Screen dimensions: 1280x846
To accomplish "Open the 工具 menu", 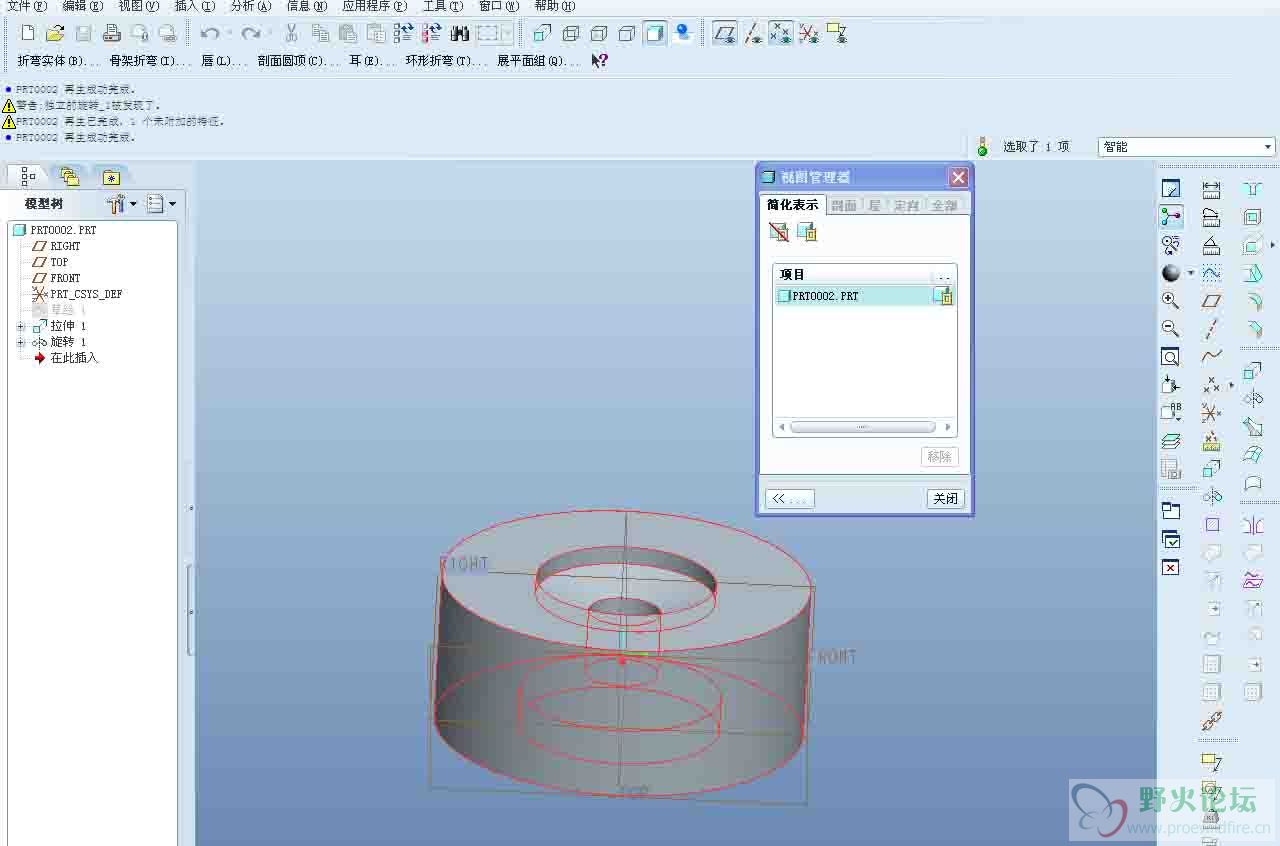I will (442, 6).
